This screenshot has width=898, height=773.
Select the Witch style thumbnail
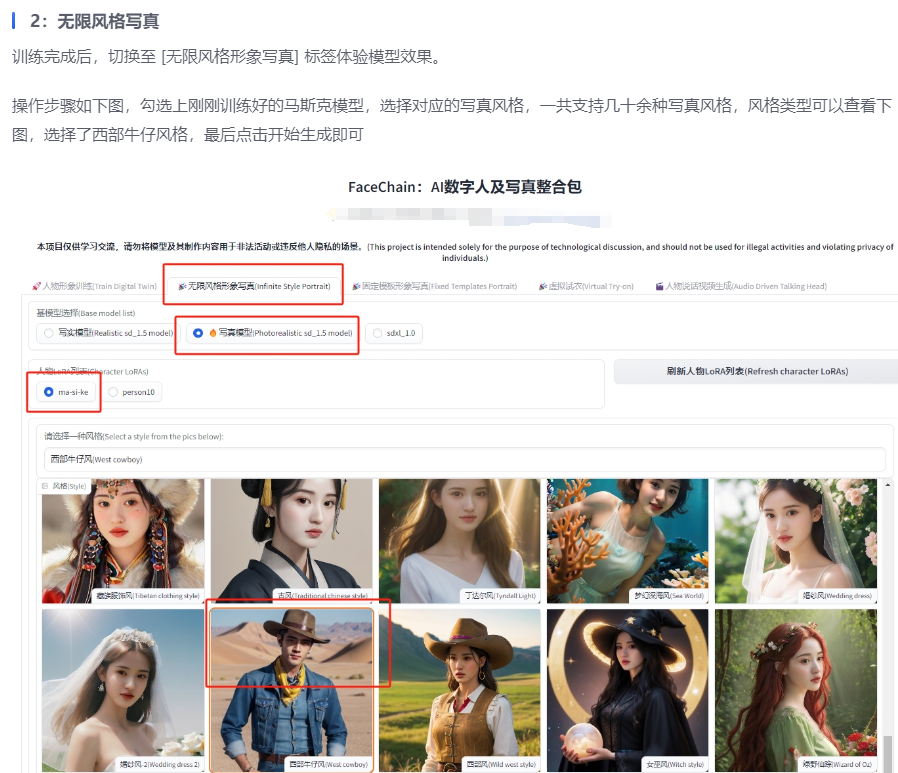627,690
